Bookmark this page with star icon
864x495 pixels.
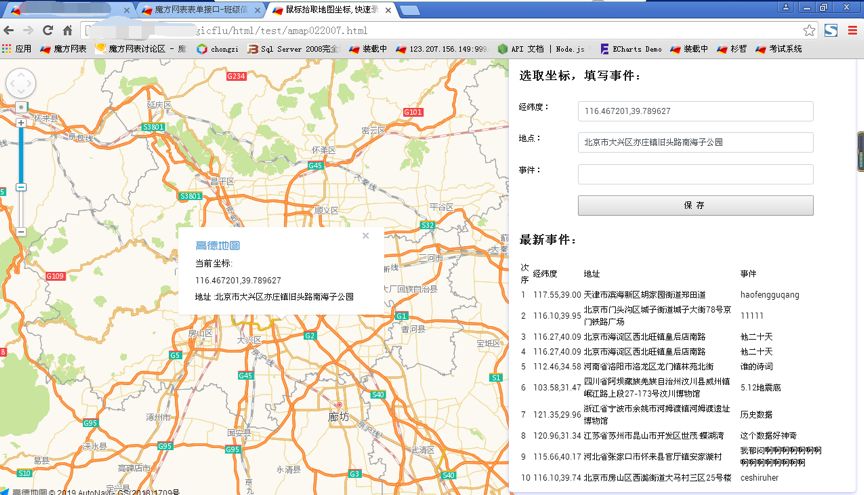(809, 30)
